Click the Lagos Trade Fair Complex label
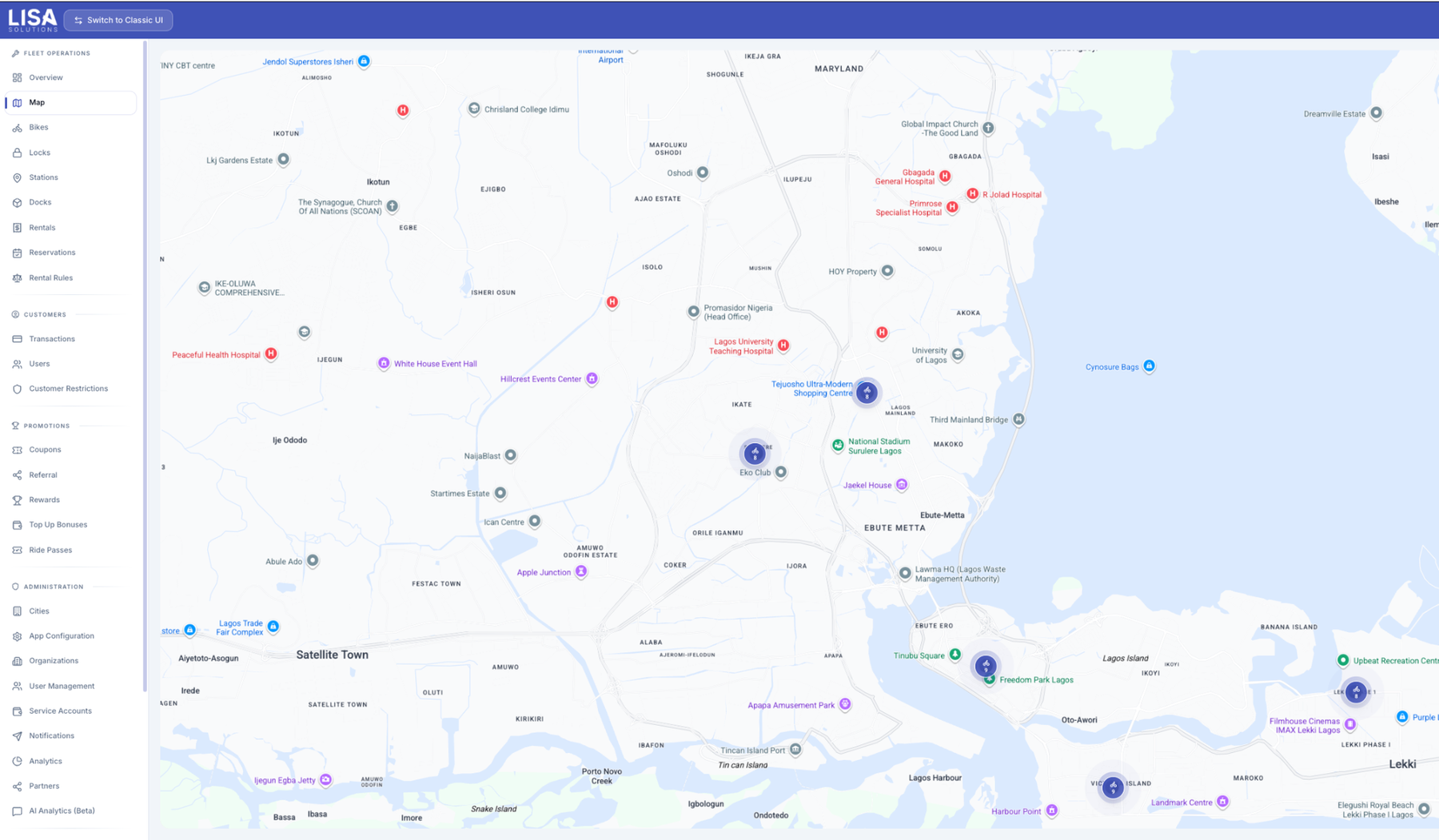This screenshot has height=840, width=1439. pos(240,627)
